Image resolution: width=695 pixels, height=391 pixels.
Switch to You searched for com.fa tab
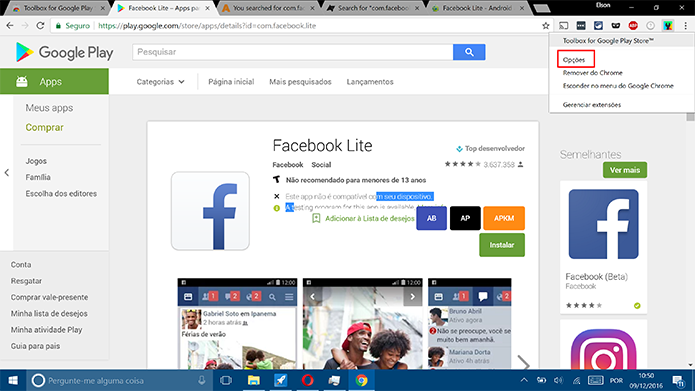[x=268, y=8]
